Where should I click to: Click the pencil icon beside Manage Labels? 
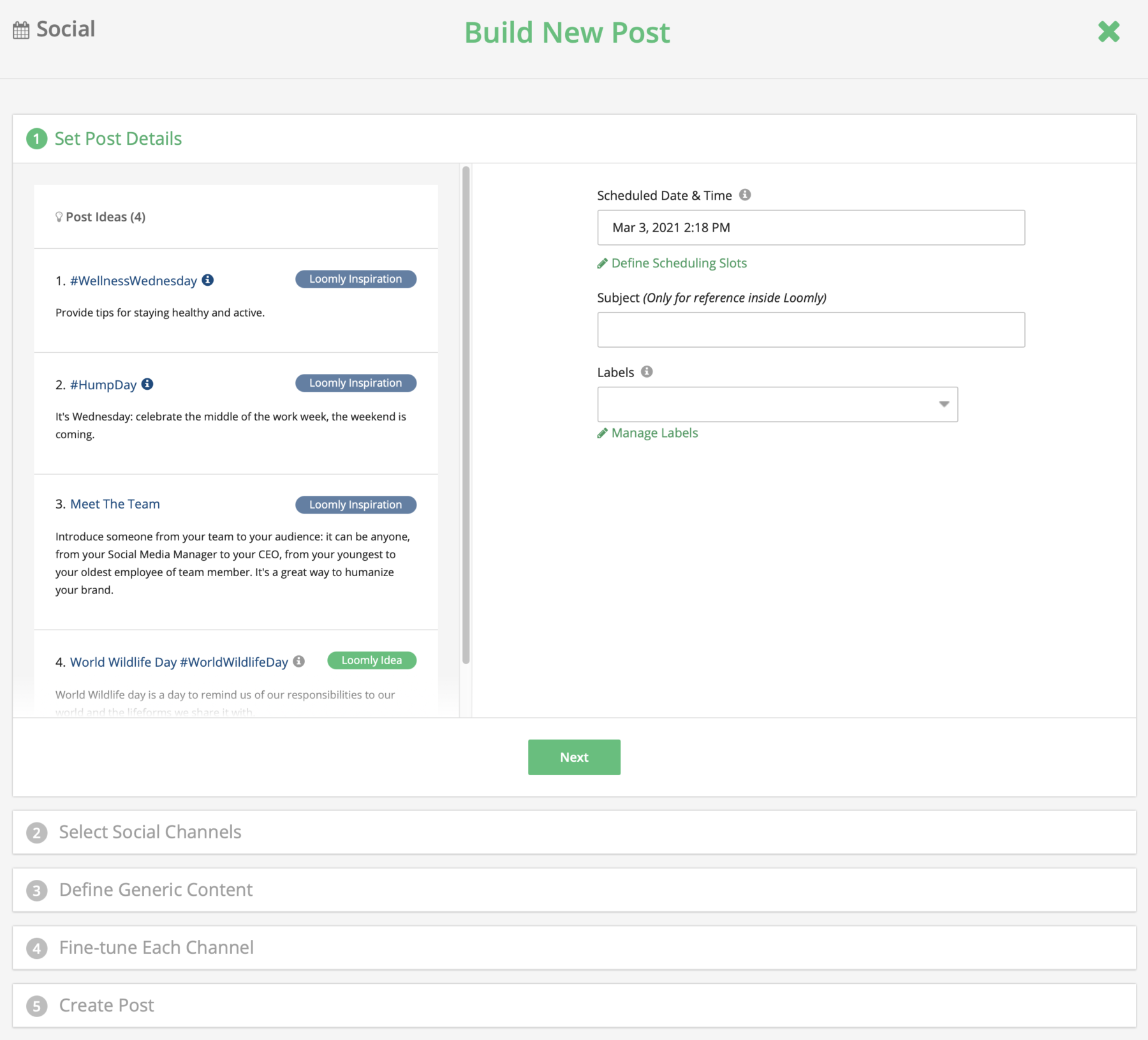(601, 433)
